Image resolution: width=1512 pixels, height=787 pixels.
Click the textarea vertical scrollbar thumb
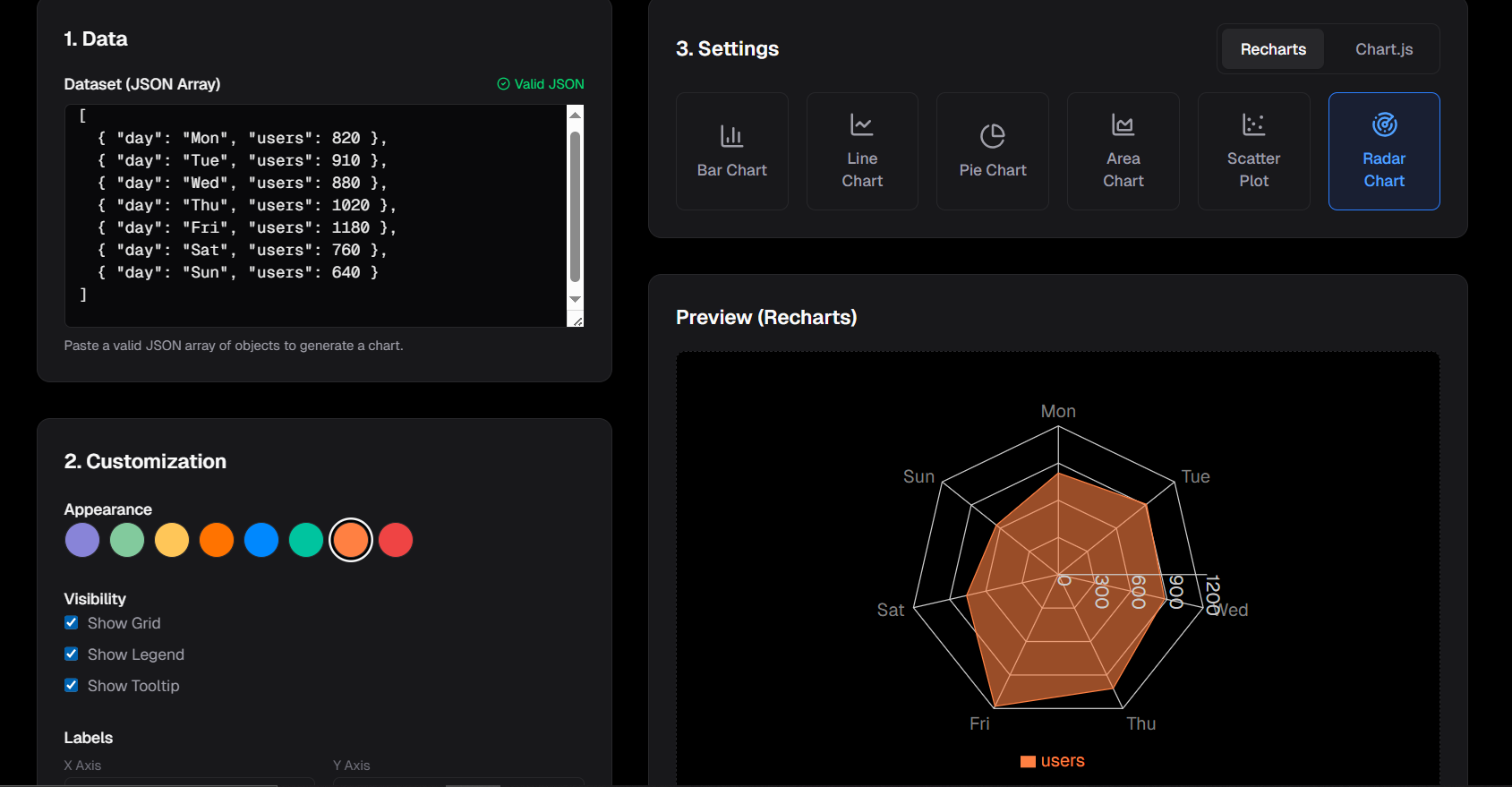pyautogui.click(x=576, y=207)
